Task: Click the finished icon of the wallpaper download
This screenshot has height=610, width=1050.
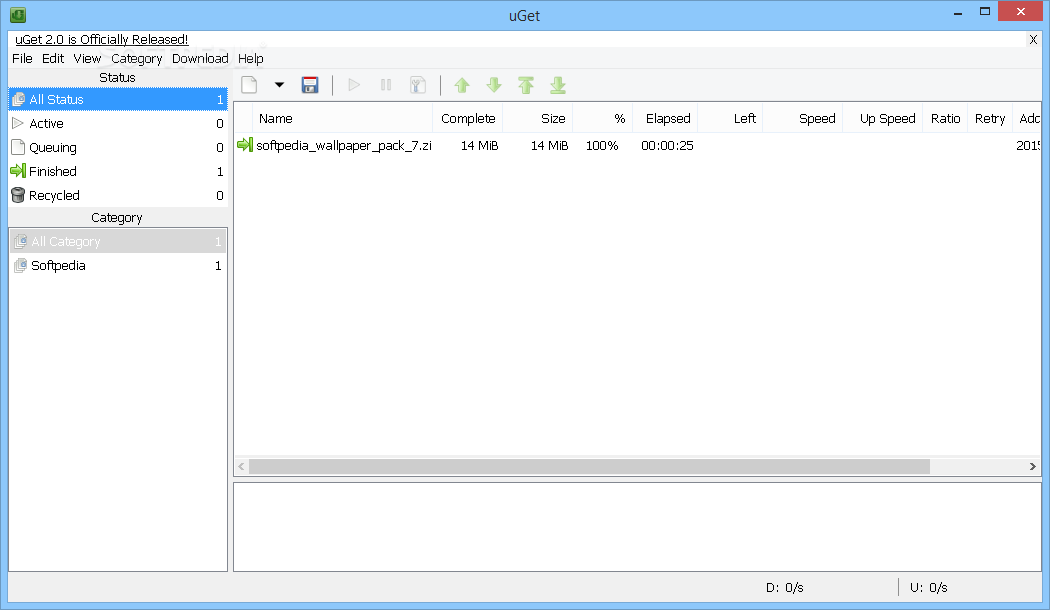Action: point(245,145)
